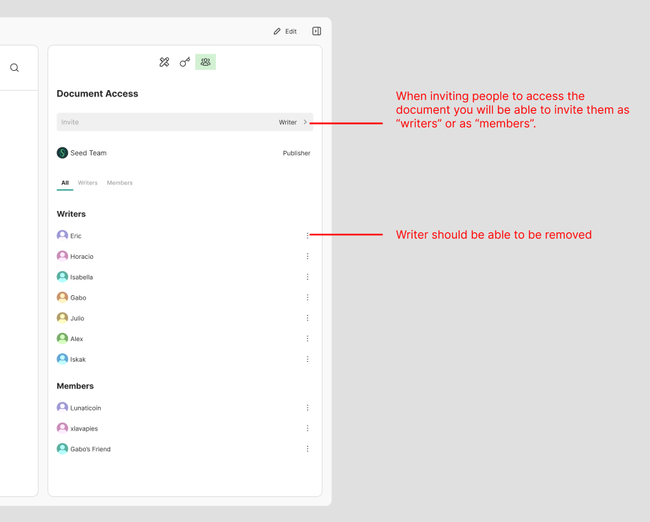Open the Writer role dropdown in Invite
The height and width of the screenshot is (522, 650).
pos(292,122)
